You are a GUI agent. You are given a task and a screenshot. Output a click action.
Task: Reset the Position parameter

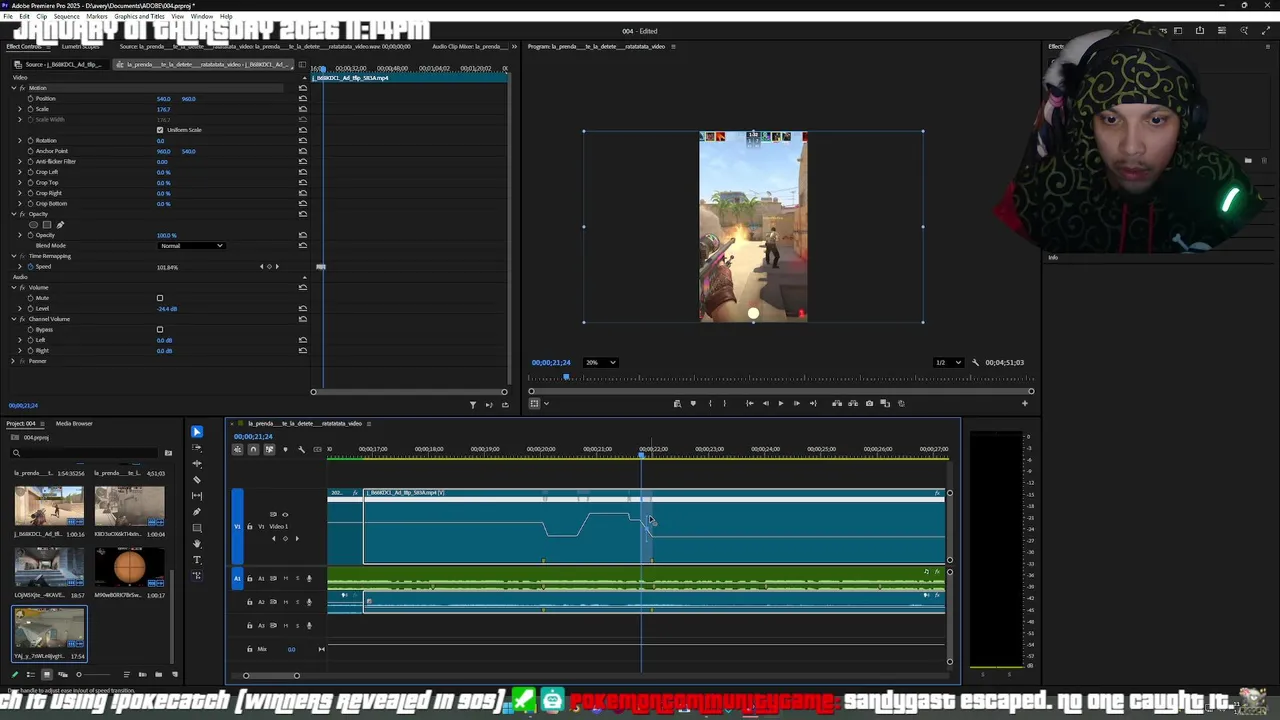click(x=303, y=99)
